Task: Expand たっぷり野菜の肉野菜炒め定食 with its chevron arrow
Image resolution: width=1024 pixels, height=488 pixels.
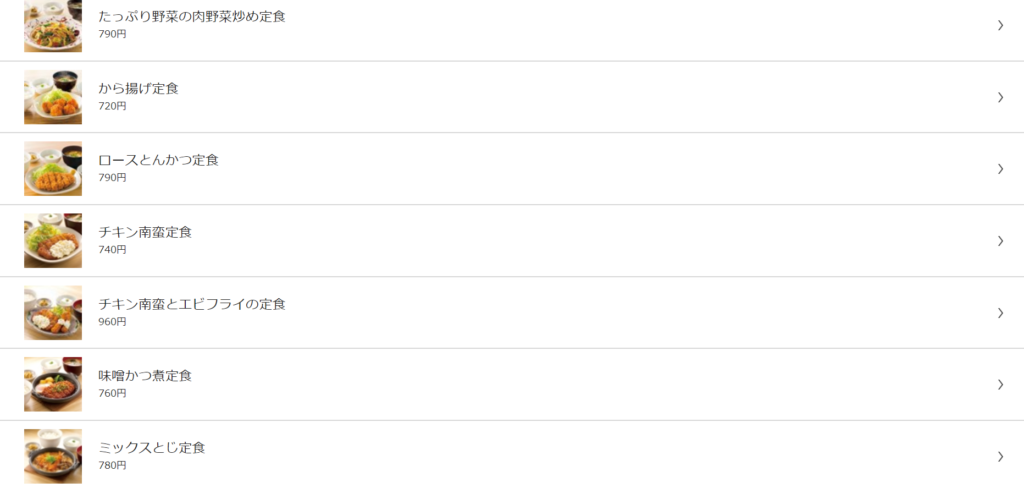Action: [1000, 25]
